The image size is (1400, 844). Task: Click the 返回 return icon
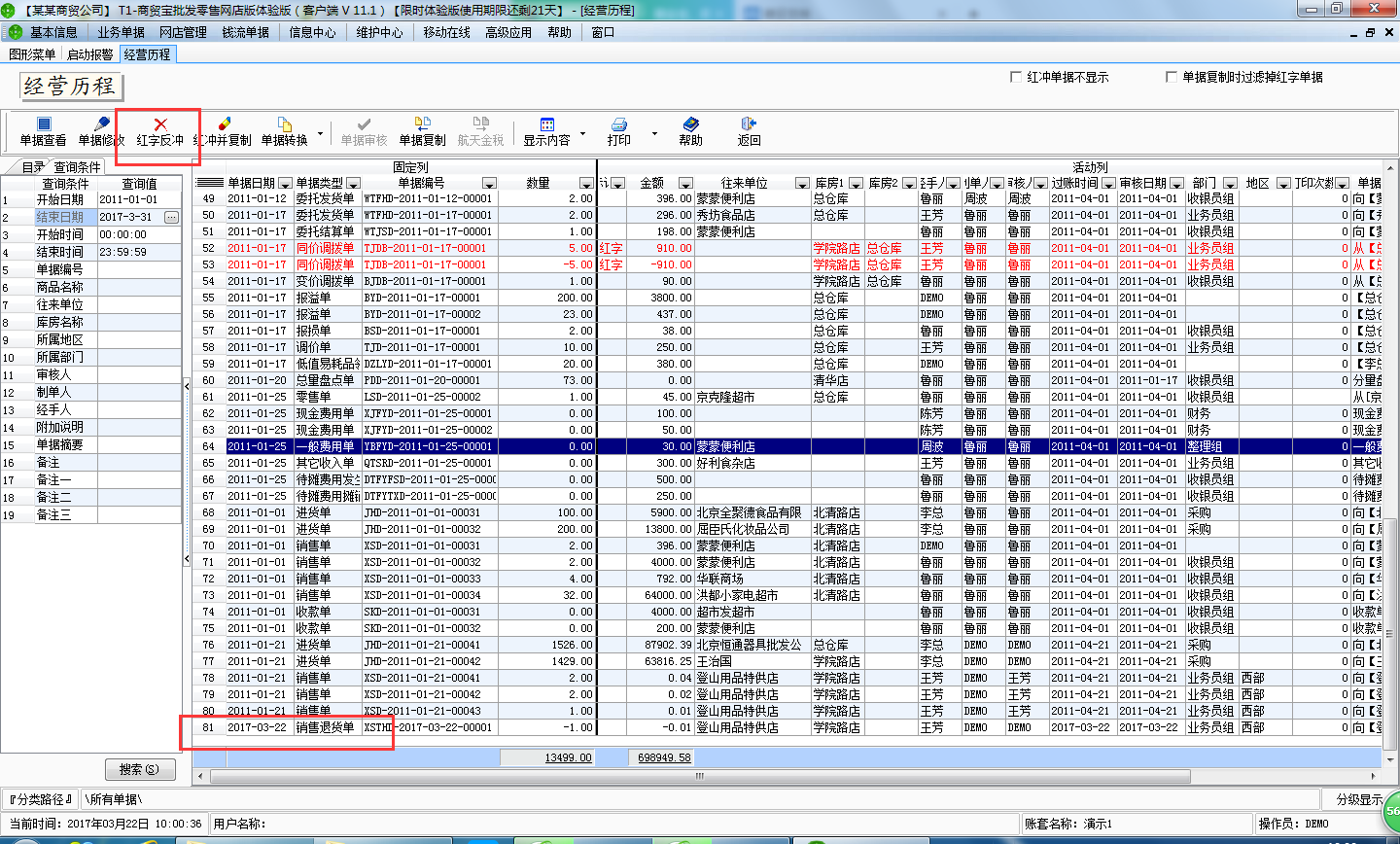(749, 131)
